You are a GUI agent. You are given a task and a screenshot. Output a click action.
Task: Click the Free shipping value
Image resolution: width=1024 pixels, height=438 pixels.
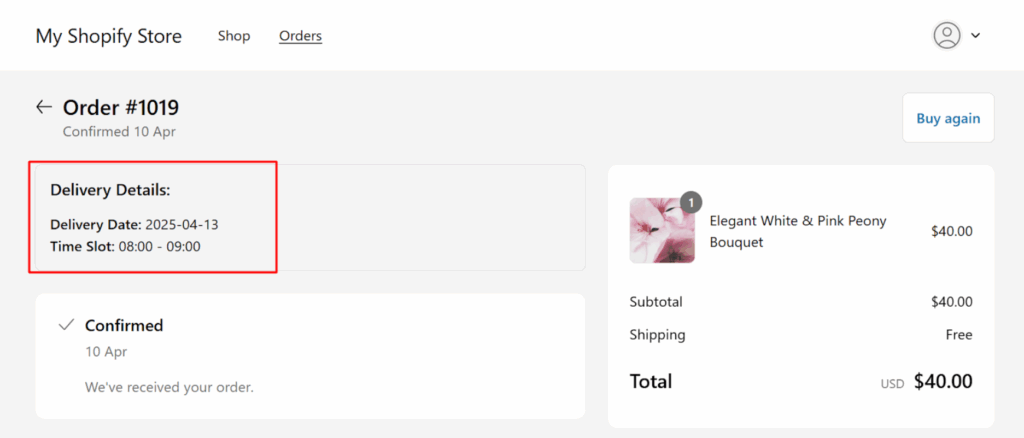pos(958,334)
